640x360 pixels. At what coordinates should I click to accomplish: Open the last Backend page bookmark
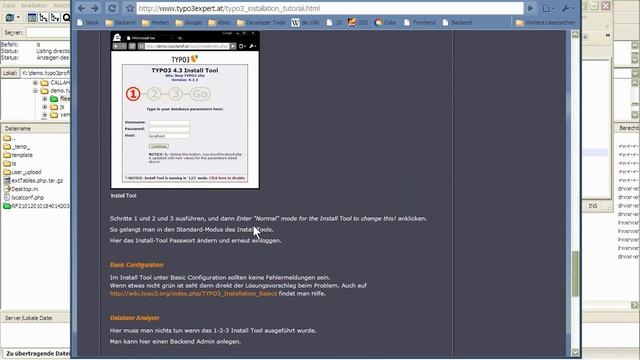tap(458, 22)
